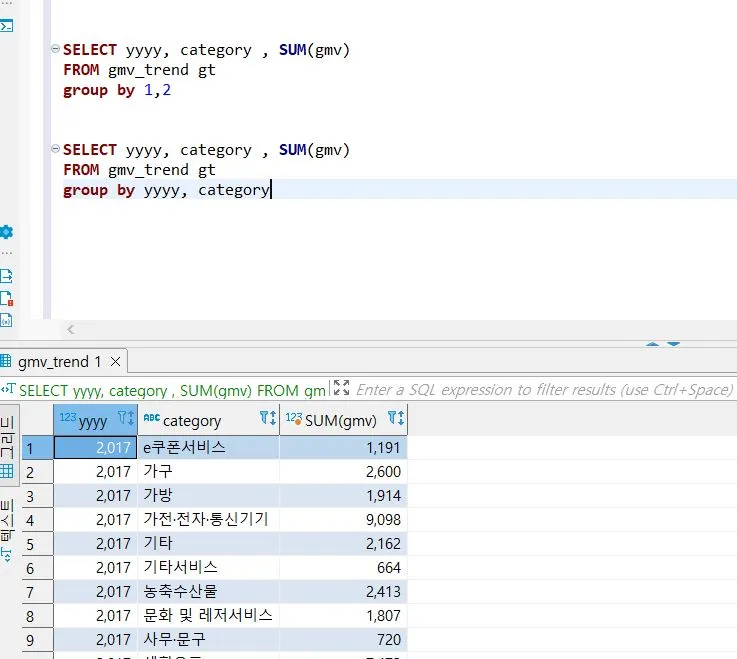Click the 2,600 SUM(gmv) cell

pos(344,471)
